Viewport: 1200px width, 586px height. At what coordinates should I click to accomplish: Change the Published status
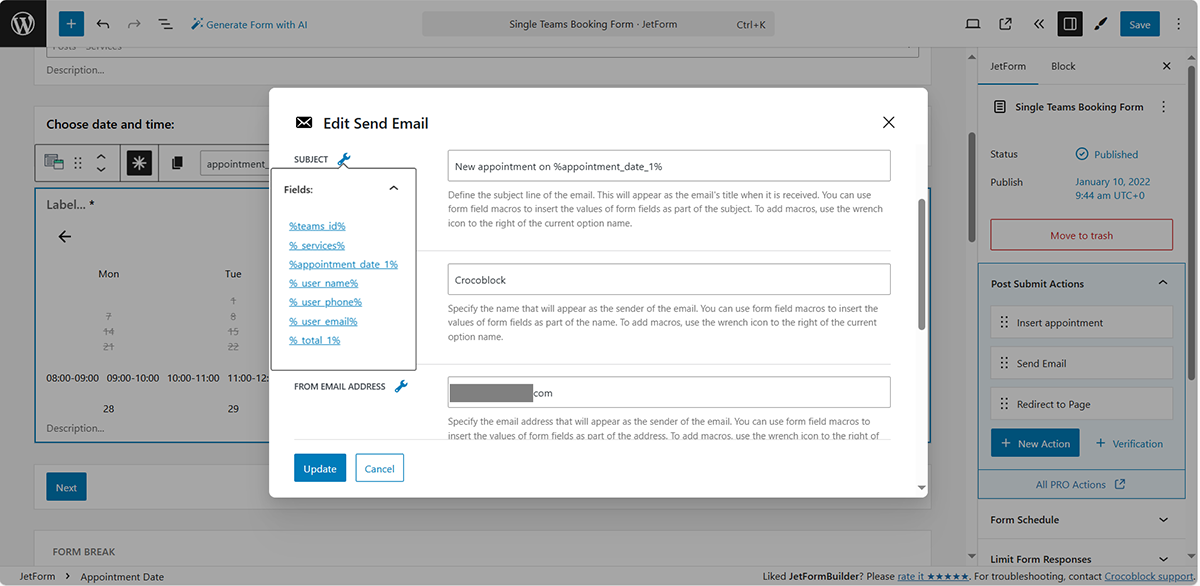tap(1107, 154)
